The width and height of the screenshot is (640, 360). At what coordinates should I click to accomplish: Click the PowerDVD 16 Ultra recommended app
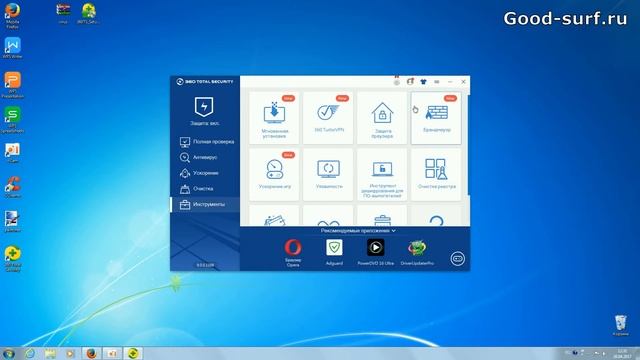[376, 253]
